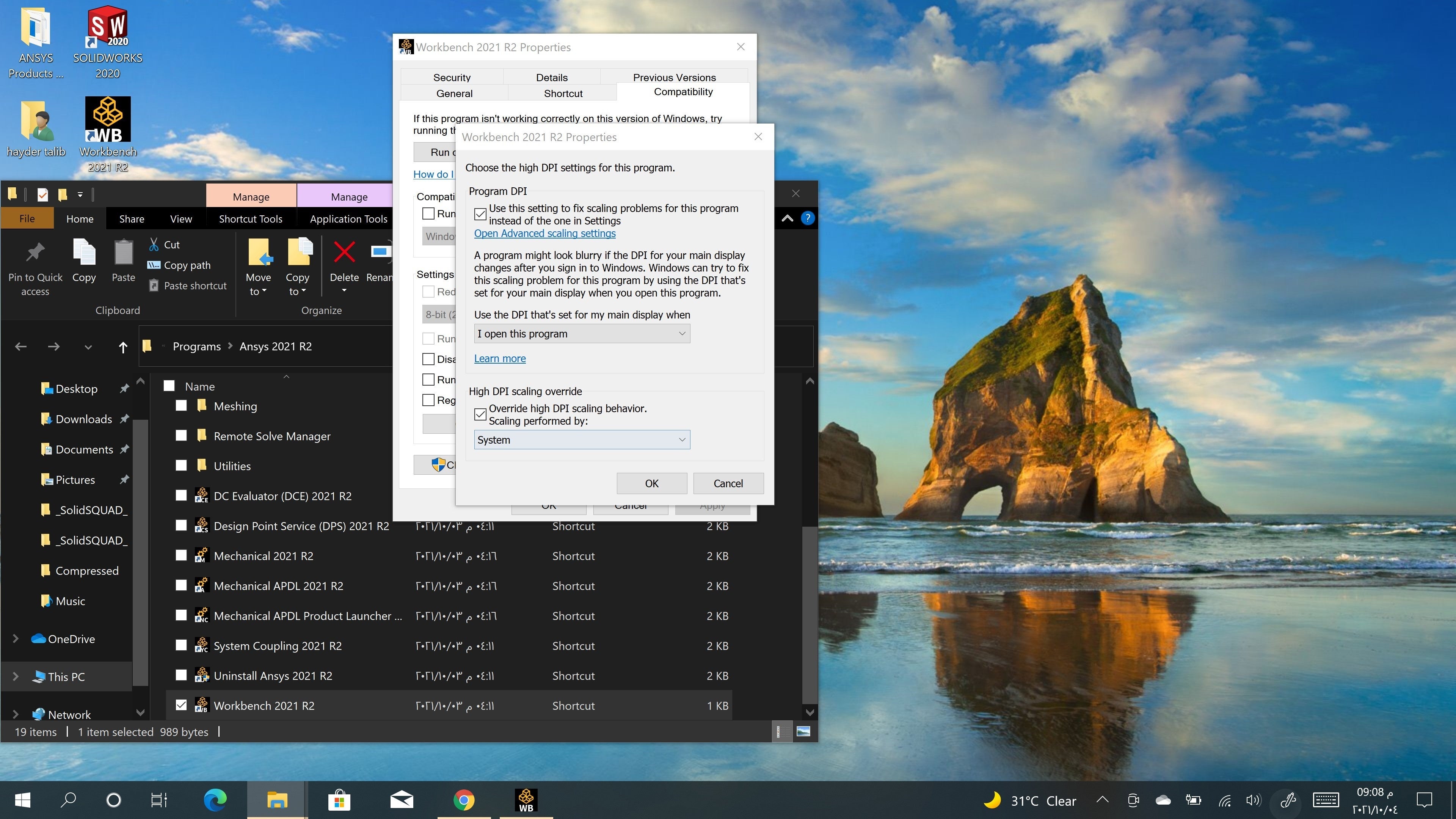Click Cancel in high DPI dialog
Viewport: 1456px width, 819px height.
(x=728, y=483)
